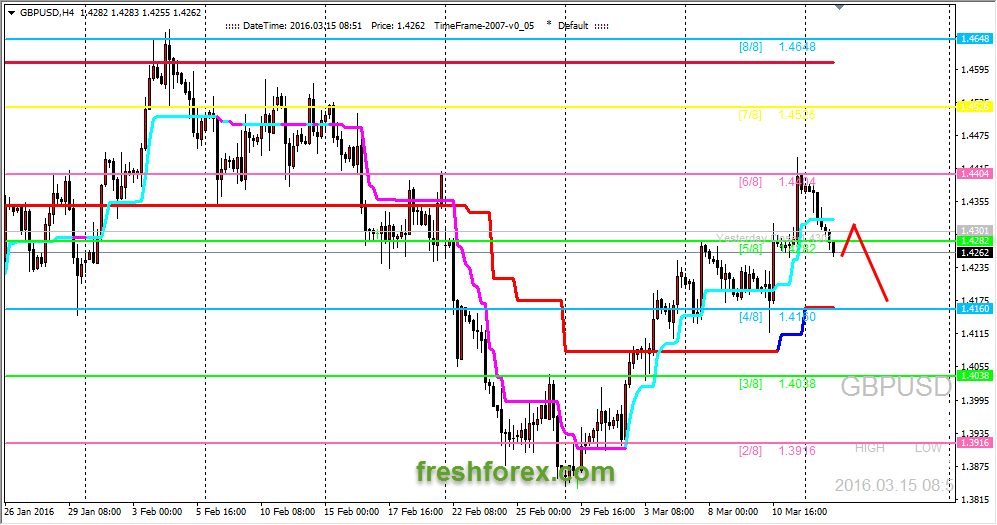
Task: Click the 1.4475 price axis value
Action: click(975, 135)
